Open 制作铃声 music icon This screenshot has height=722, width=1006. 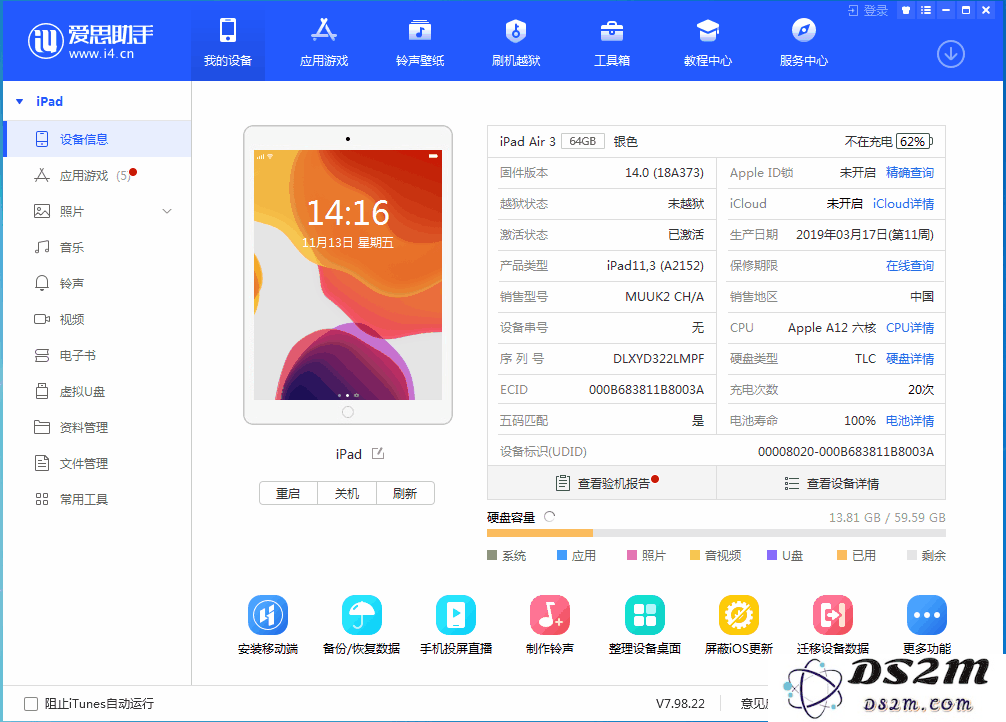point(550,615)
